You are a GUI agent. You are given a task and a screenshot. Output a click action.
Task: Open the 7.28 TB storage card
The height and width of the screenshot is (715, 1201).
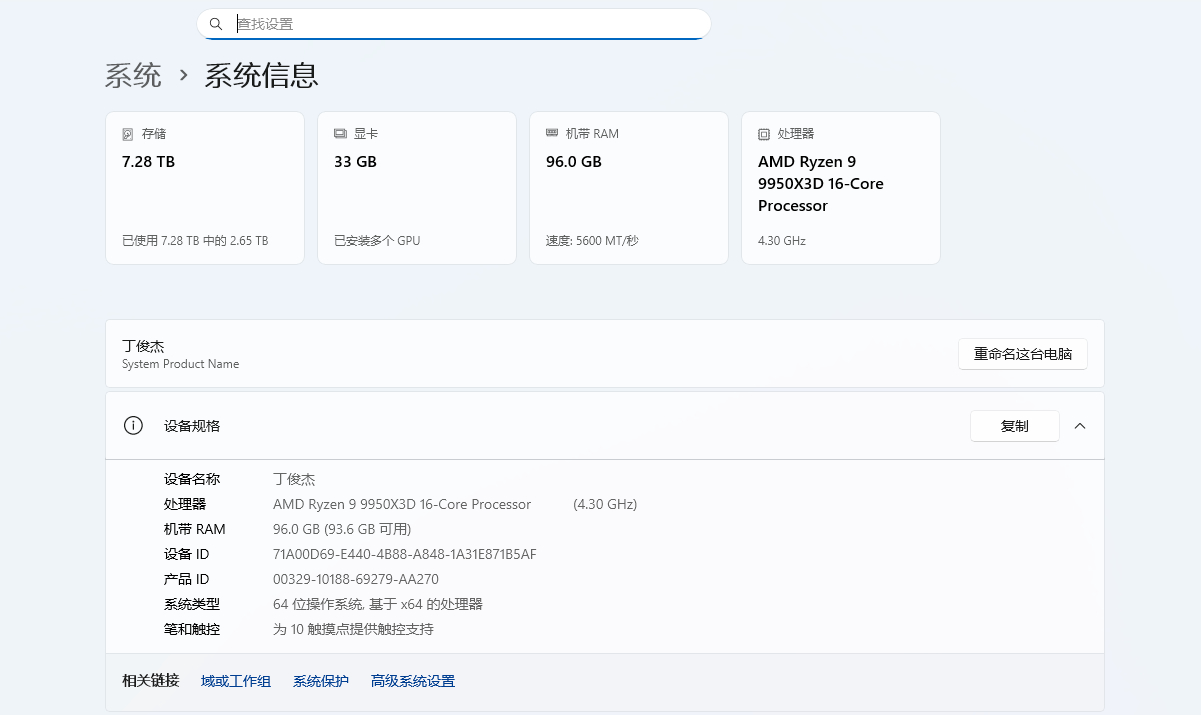tap(204, 187)
